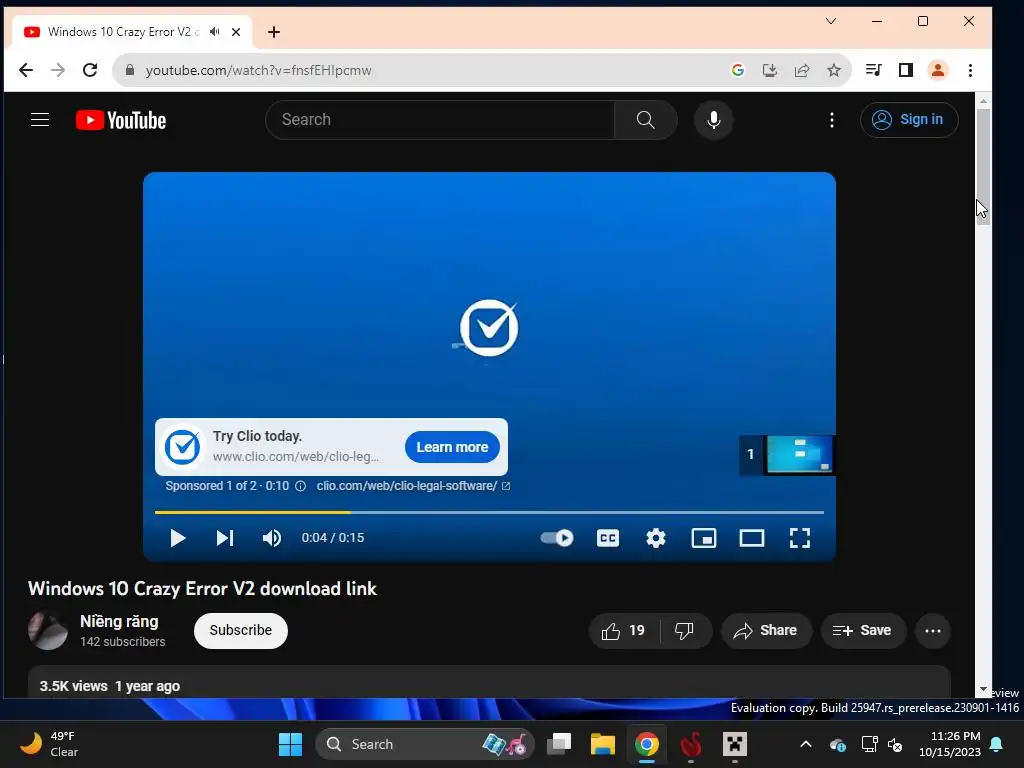Save the video to a playlist

(x=863, y=631)
